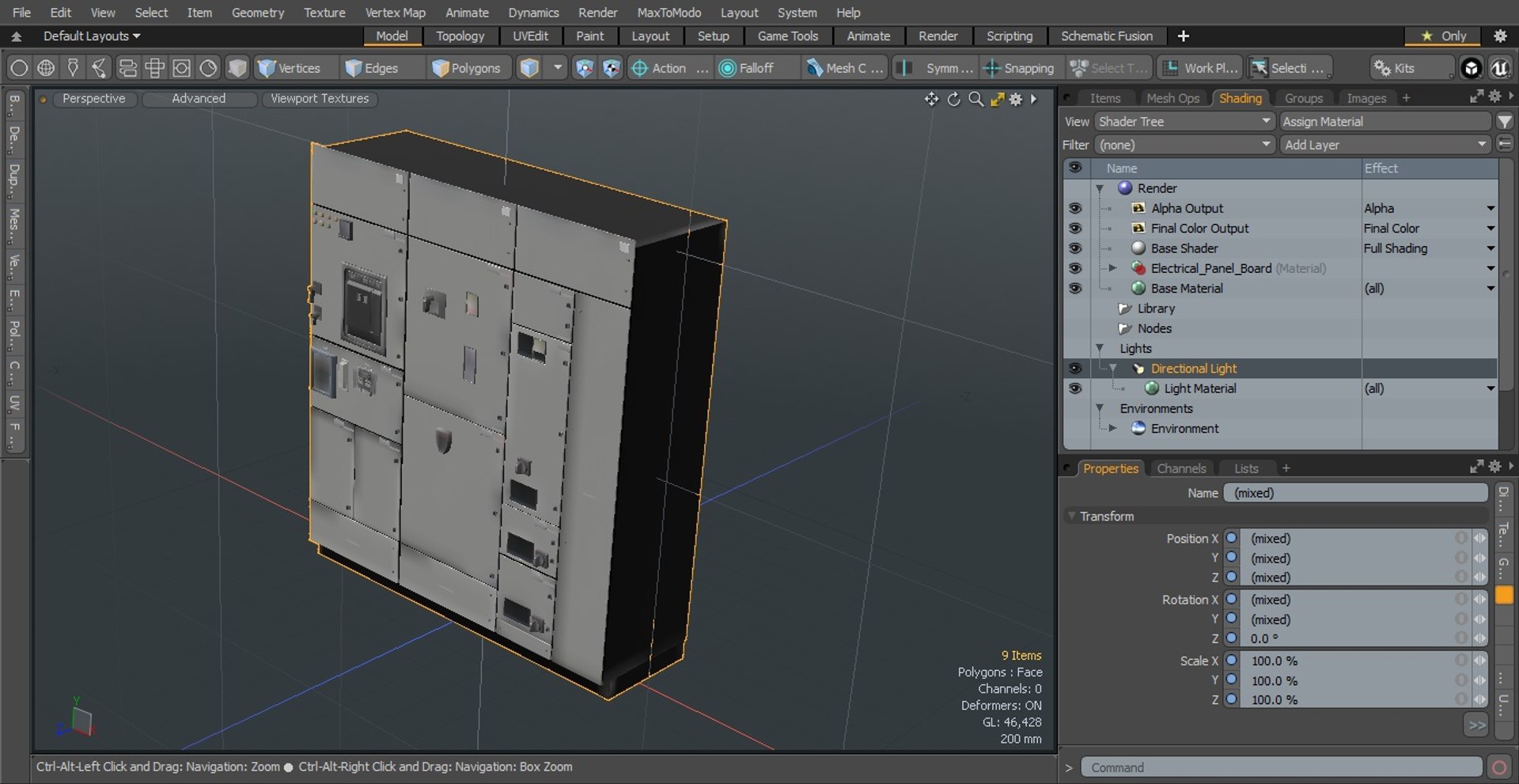The height and width of the screenshot is (784, 1519).
Task: Click viewport zoom magnifier icon
Action: pyautogui.click(x=976, y=99)
